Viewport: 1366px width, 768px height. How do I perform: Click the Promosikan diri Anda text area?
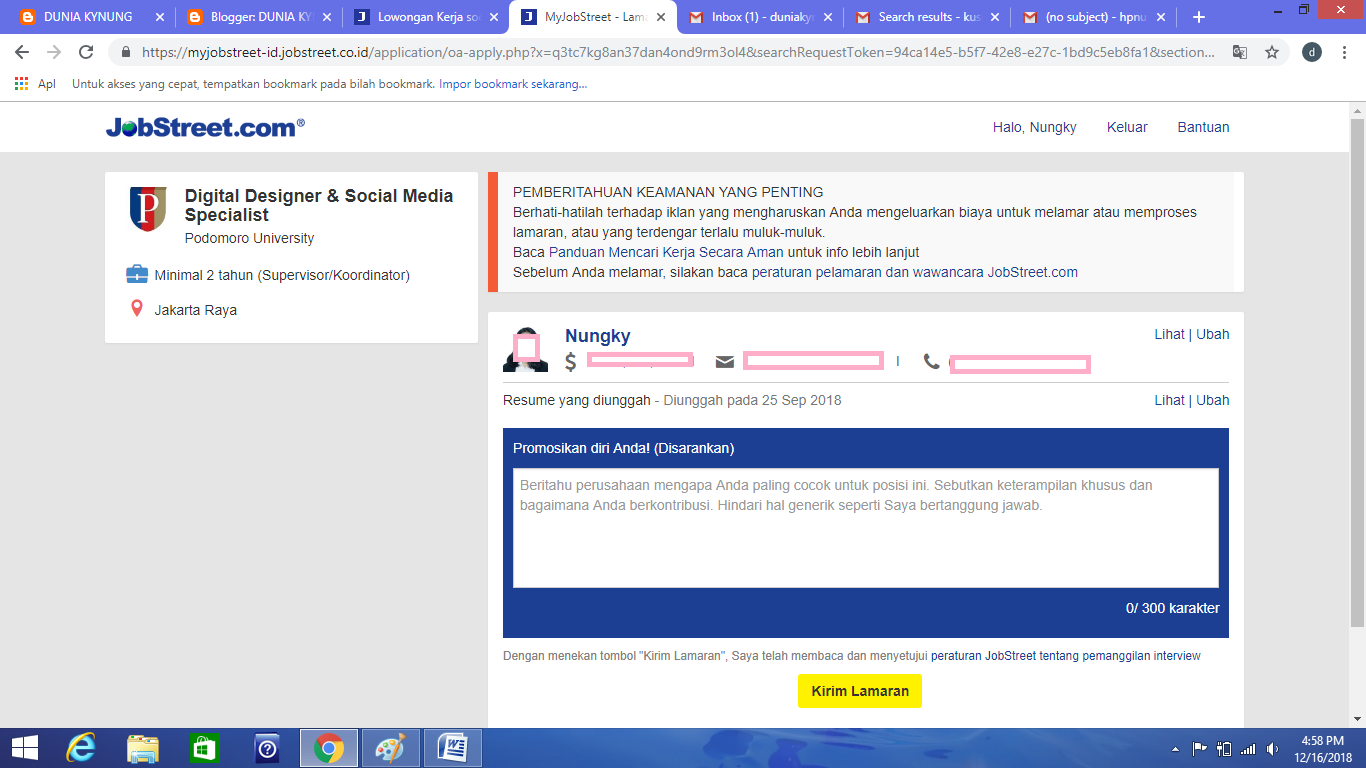(866, 528)
